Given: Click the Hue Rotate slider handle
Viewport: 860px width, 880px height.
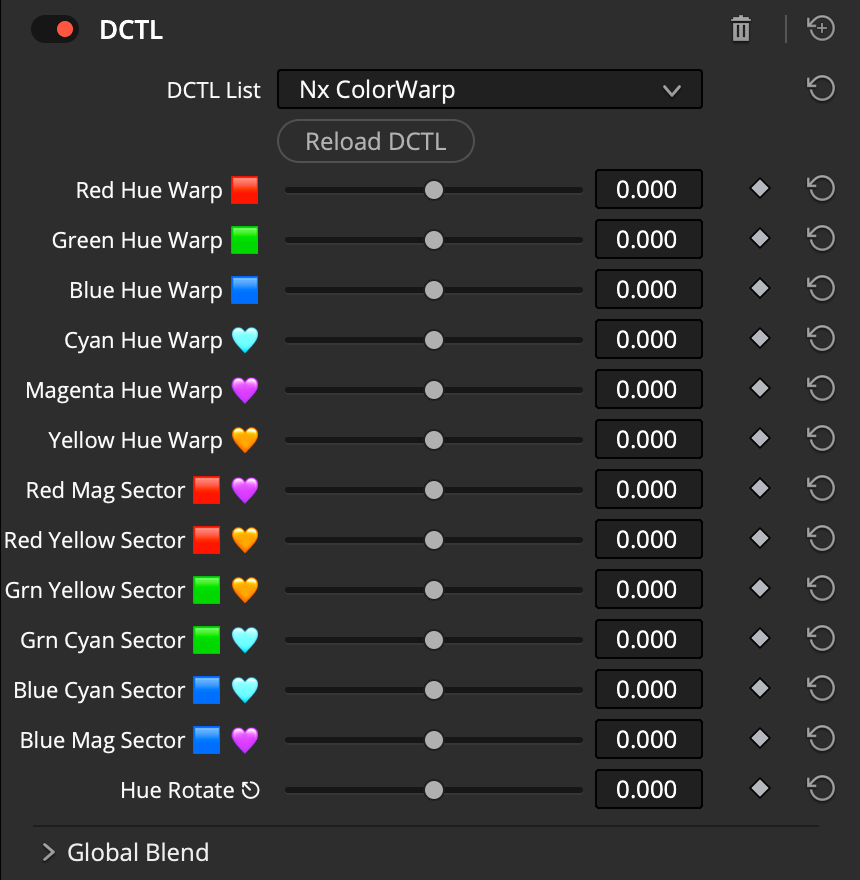Looking at the screenshot, I should [x=433, y=790].
